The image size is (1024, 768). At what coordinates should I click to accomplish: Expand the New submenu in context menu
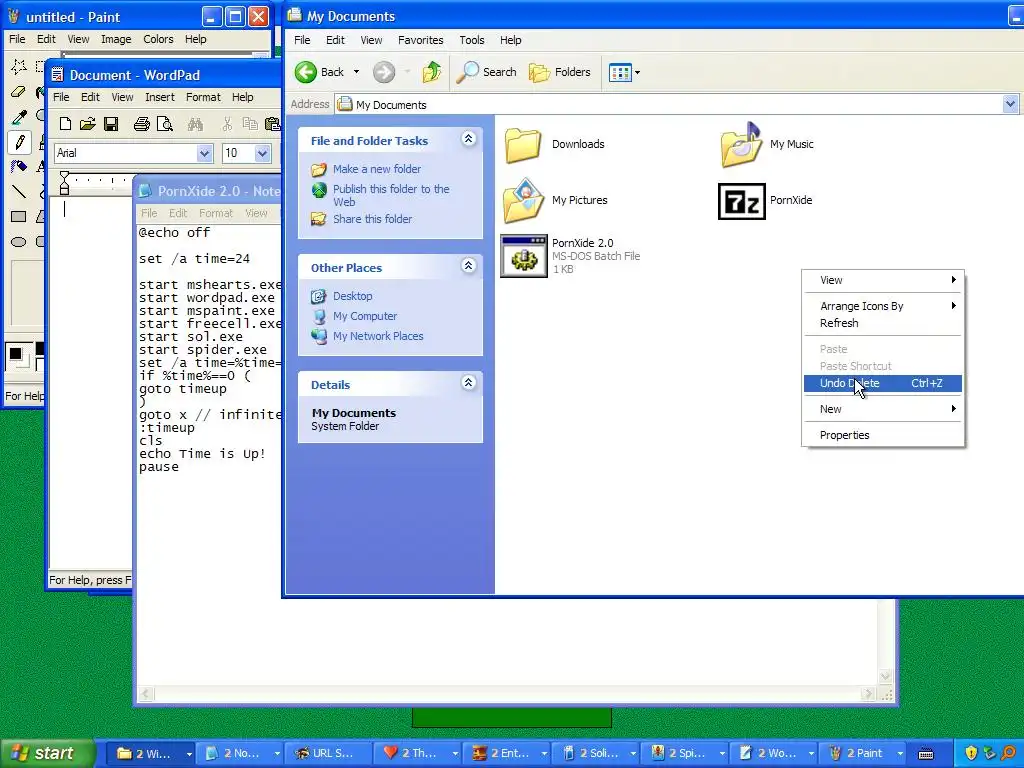click(x=883, y=409)
